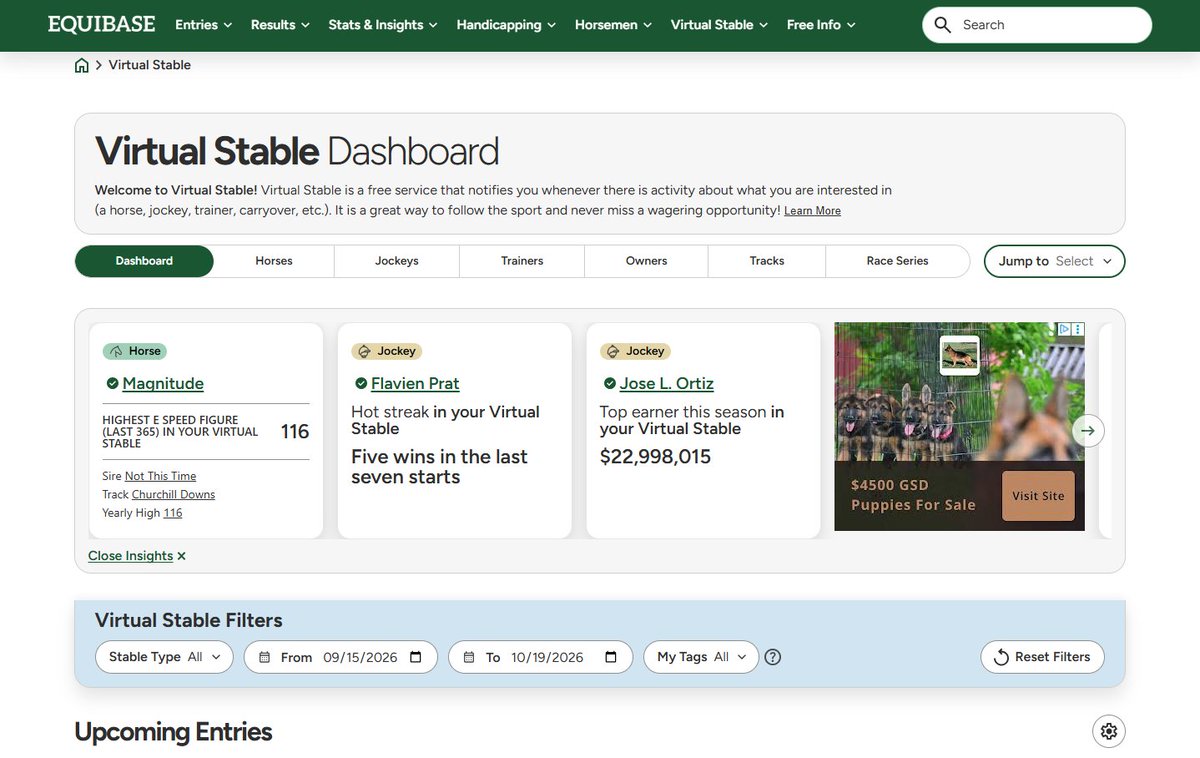Expand the Stats & Insights menu

[x=383, y=25]
